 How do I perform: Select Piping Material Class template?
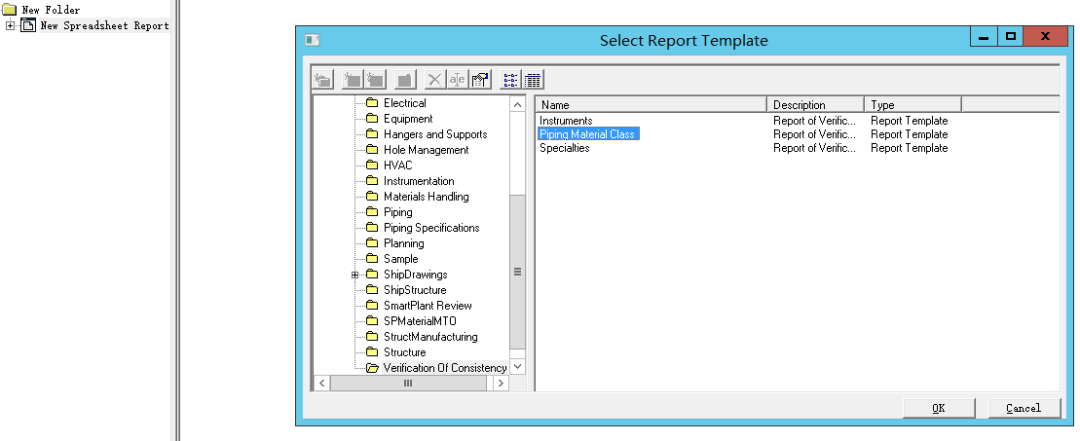[588, 134]
